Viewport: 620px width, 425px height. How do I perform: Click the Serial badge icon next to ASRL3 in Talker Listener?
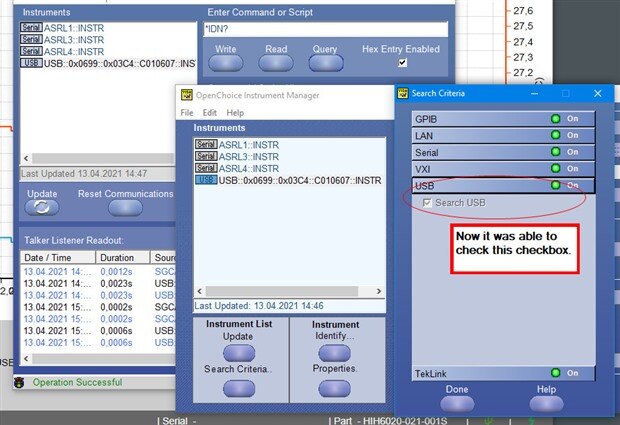31,39
